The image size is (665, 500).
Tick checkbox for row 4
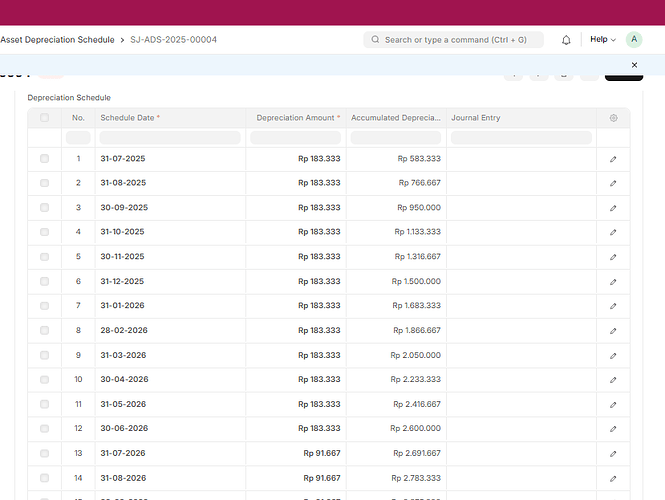pos(45,232)
